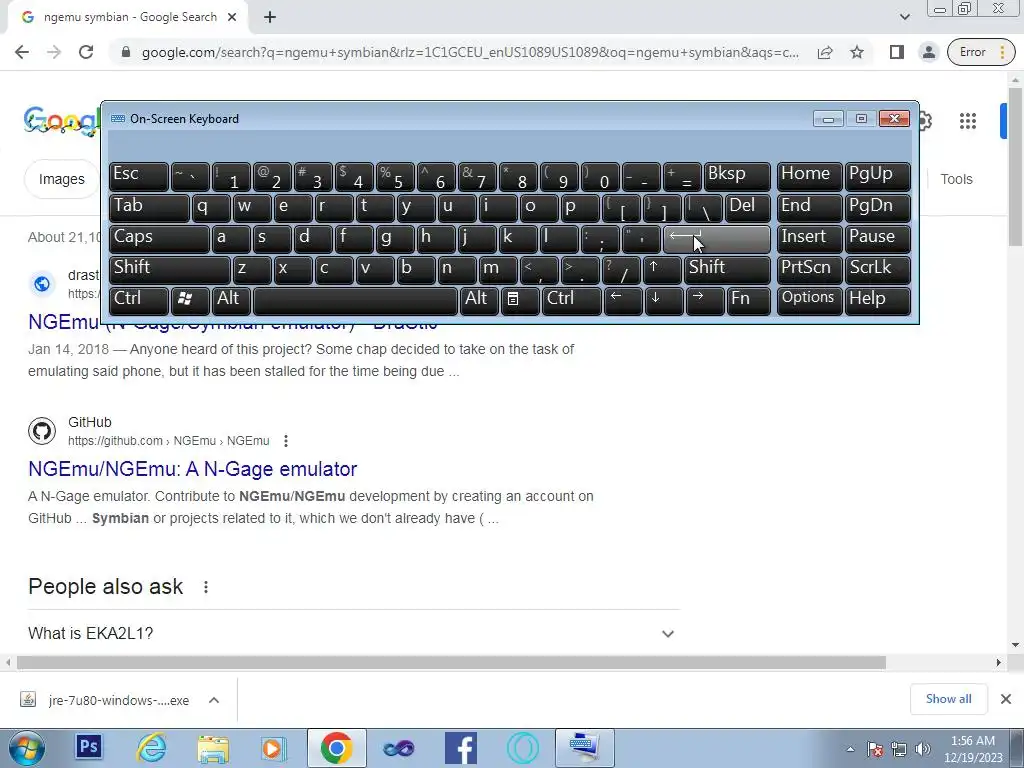1024x768 pixels.
Task: Open On-Screen Keyboard Options
Action: (x=809, y=301)
